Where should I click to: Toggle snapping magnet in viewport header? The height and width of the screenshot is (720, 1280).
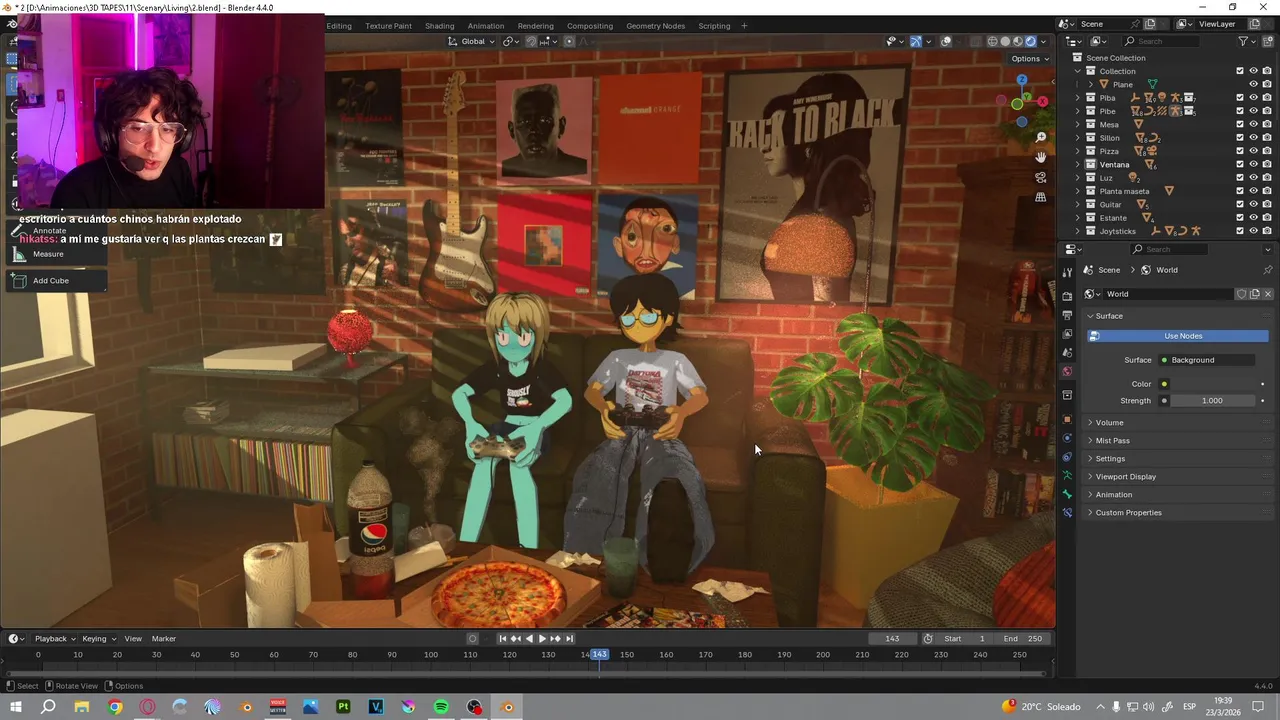click(531, 41)
